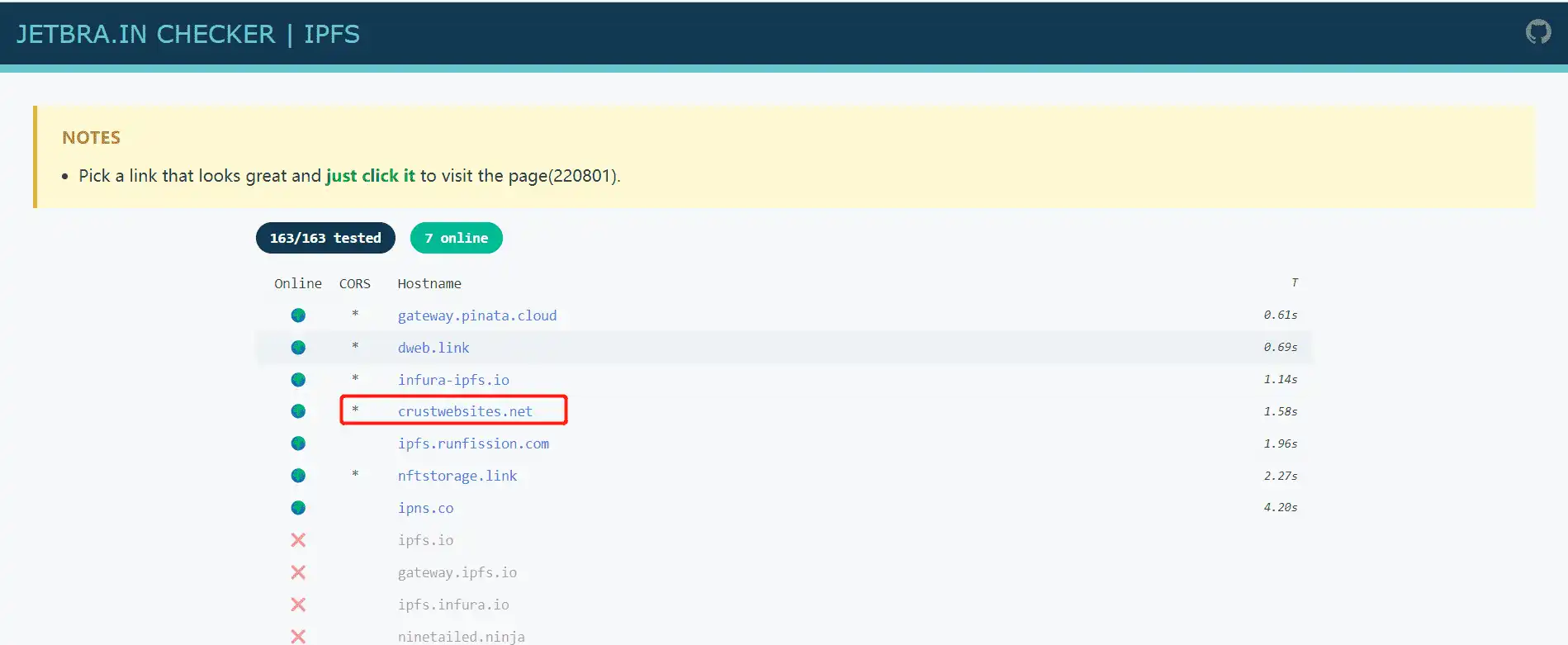Click the 163/163 tested badge
Image resolution: width=1568 pixels, height=645 pixels.
point(325,238)
